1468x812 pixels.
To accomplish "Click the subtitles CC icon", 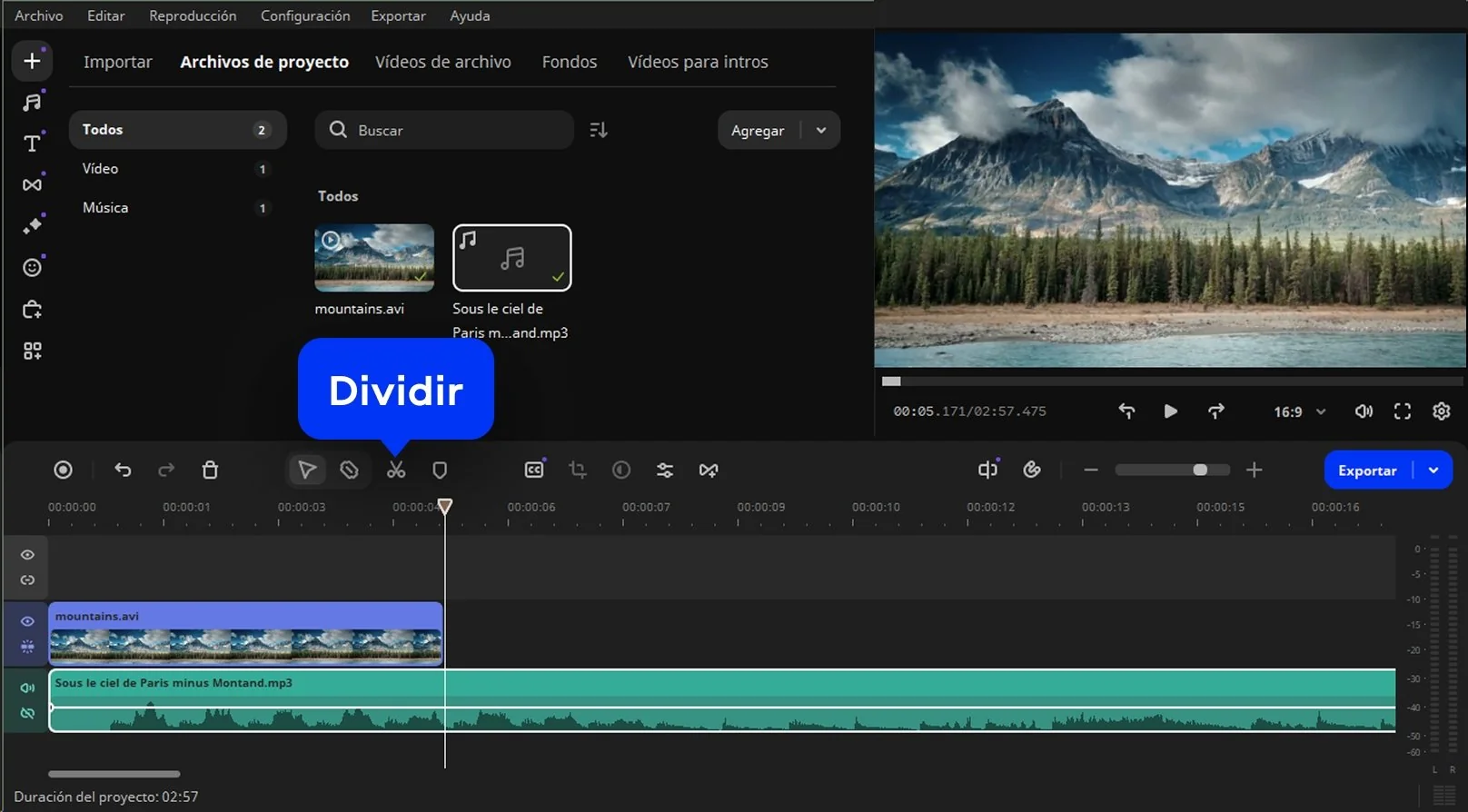I will [x=534, y=470].
